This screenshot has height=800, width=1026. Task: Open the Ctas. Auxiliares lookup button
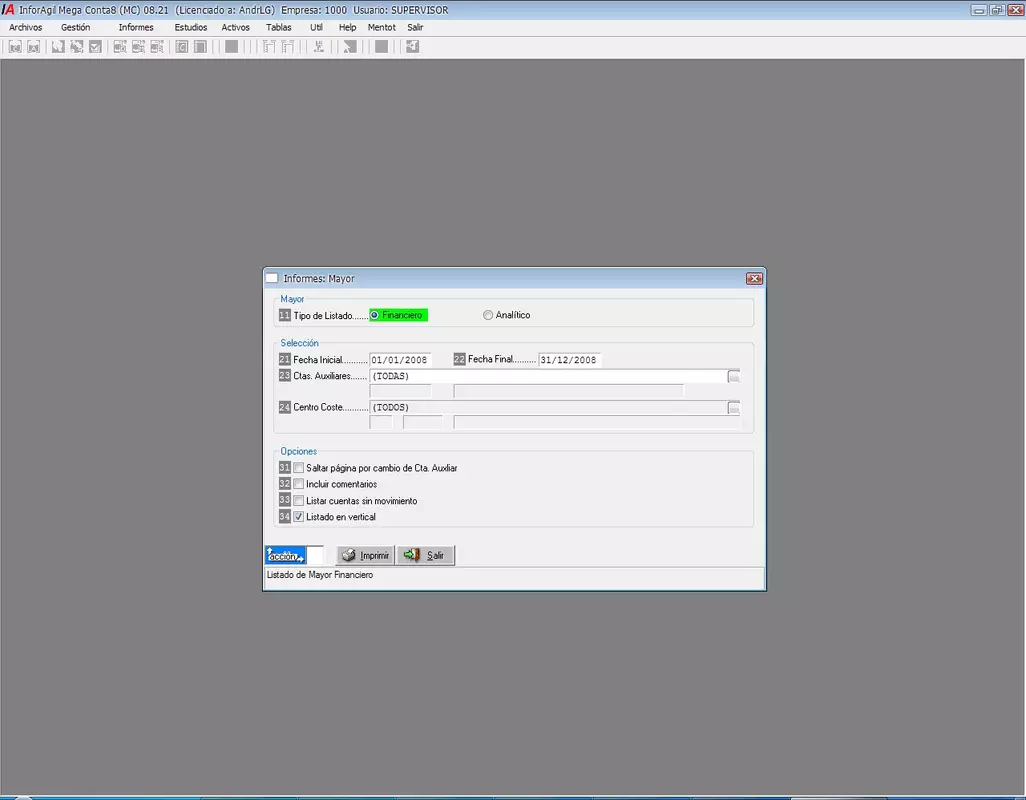(x=734, y=376)
